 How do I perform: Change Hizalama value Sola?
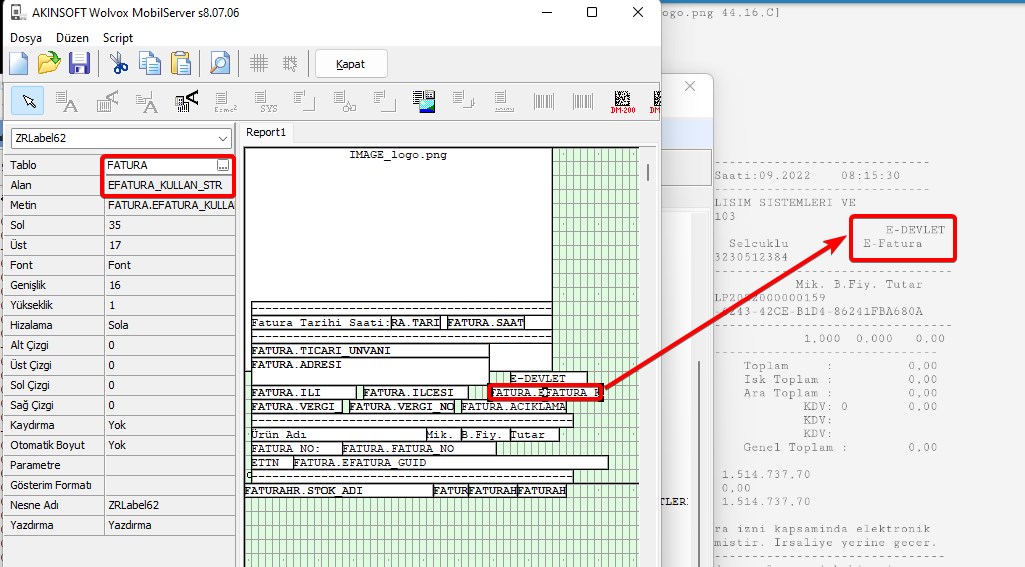coord(170,325)
